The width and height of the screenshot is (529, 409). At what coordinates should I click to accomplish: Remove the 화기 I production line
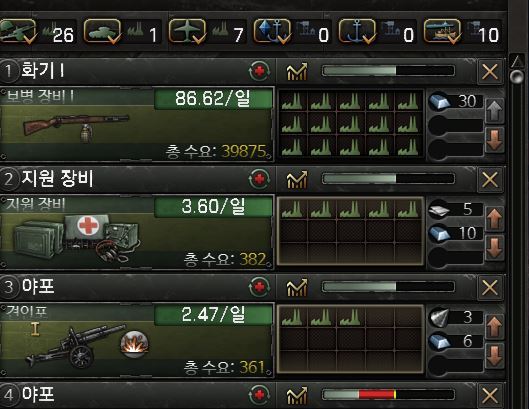pyautogui.click(x=490, y=72)
